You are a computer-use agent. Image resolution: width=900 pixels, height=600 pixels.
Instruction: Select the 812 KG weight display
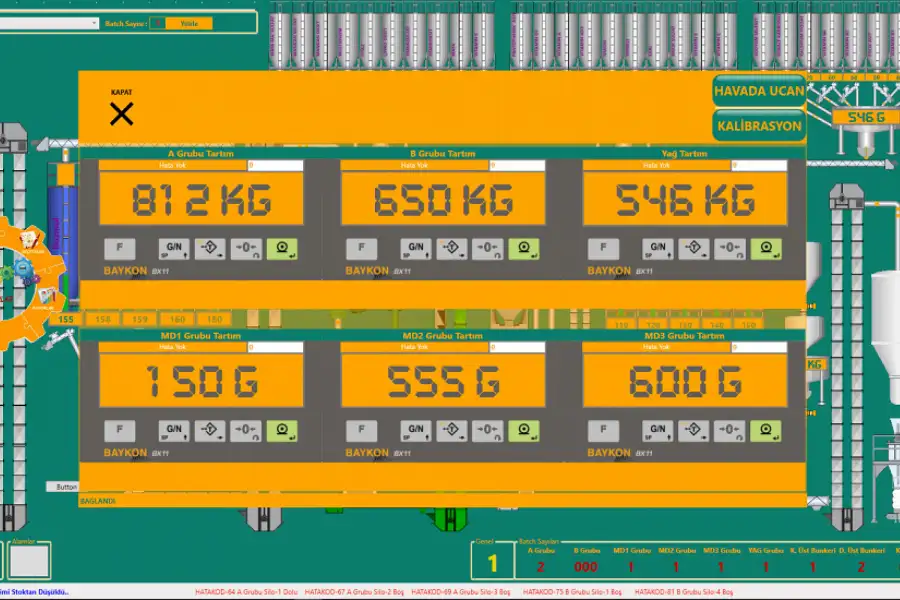coord(201,200)
